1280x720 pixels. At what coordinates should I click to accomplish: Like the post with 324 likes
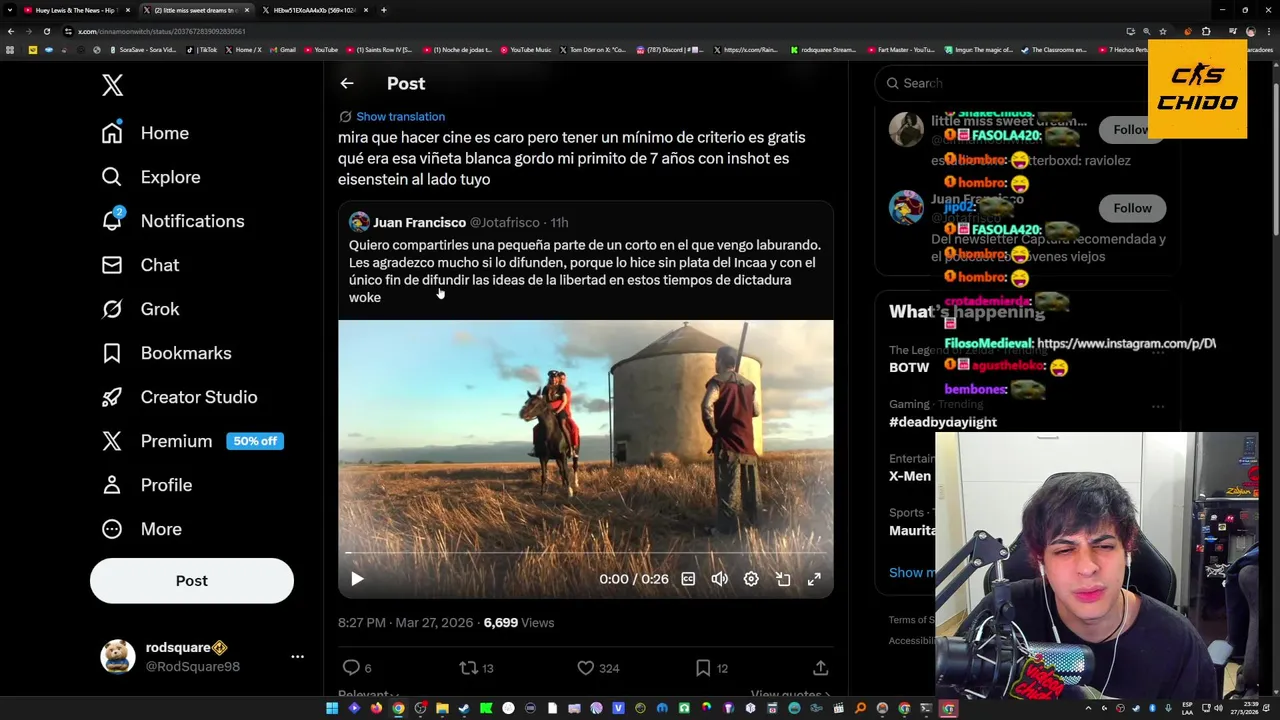point(586,668)
